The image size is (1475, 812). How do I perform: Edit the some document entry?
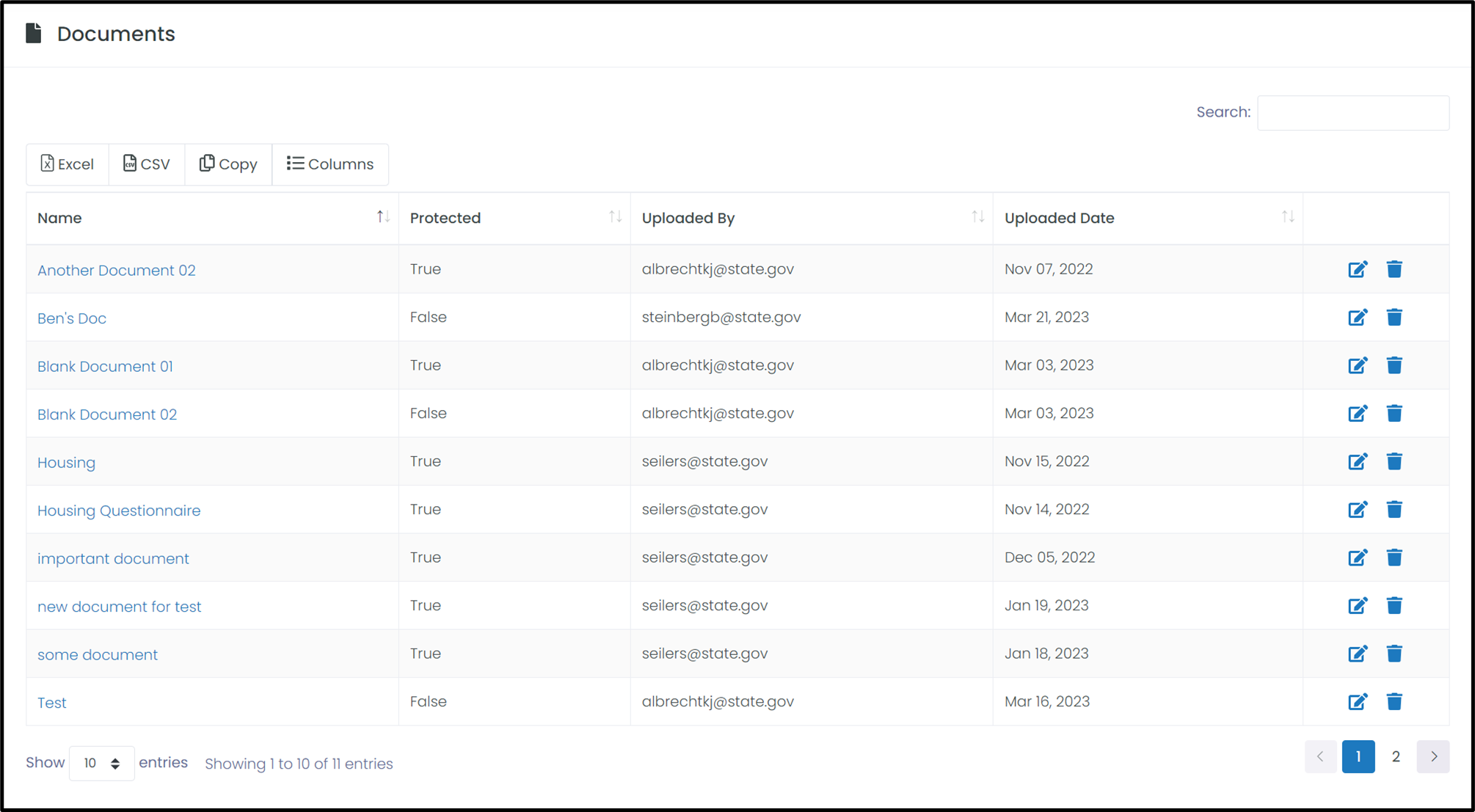coord(1358,654)
